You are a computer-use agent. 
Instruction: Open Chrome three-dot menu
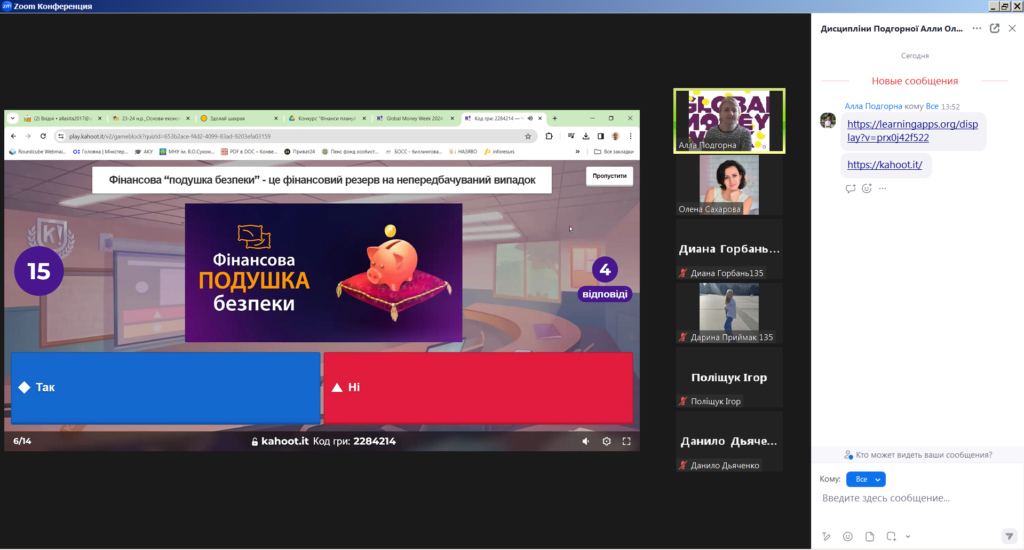(630, 136)
